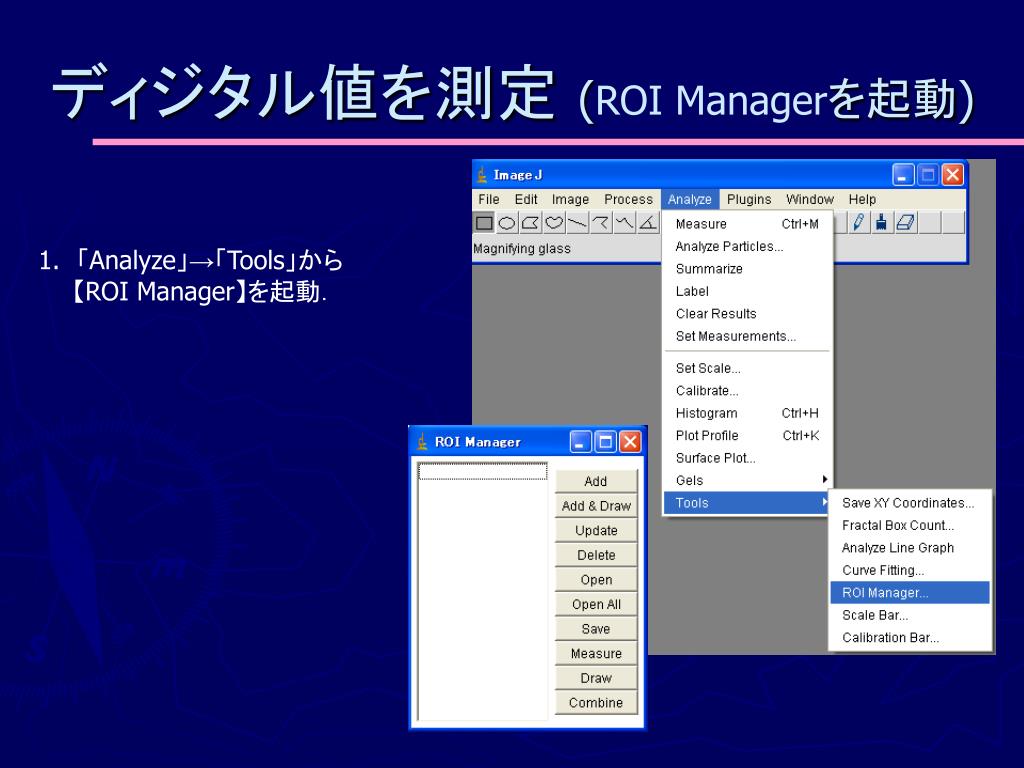This screenshot has width=1024, height=768.
Task: Open the Image menu
Action: pos(570,199)
